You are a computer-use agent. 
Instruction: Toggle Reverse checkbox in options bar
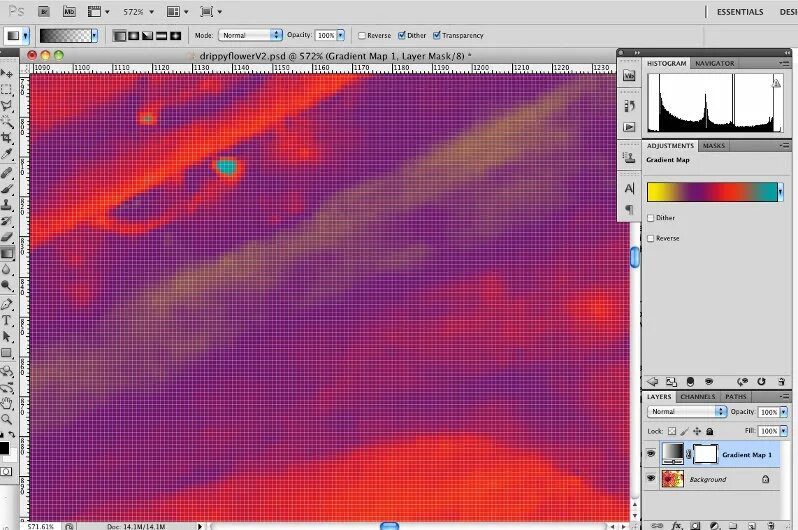tap(362, 36)
